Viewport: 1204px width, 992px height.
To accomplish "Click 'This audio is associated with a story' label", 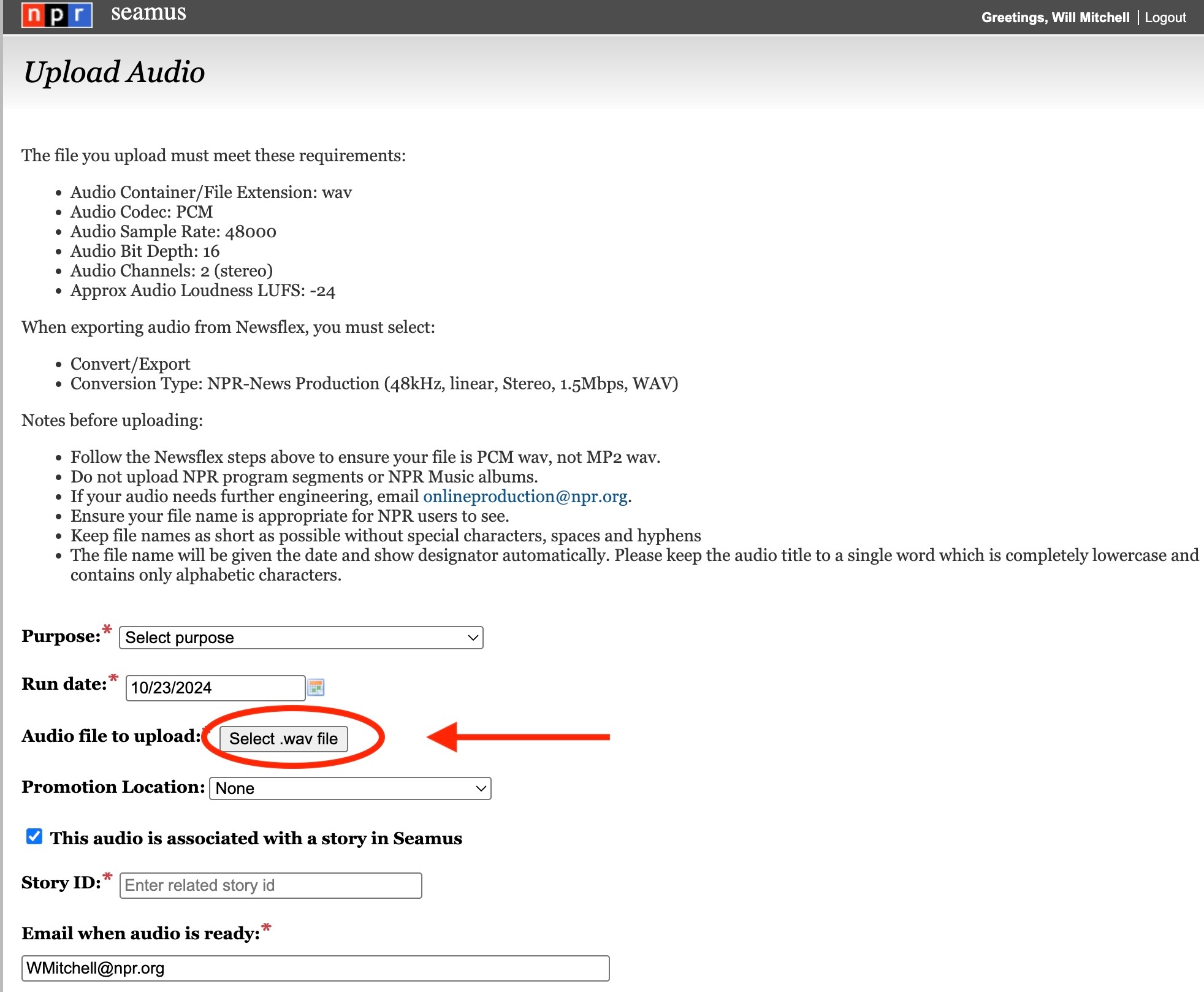I will click(256, 839).
